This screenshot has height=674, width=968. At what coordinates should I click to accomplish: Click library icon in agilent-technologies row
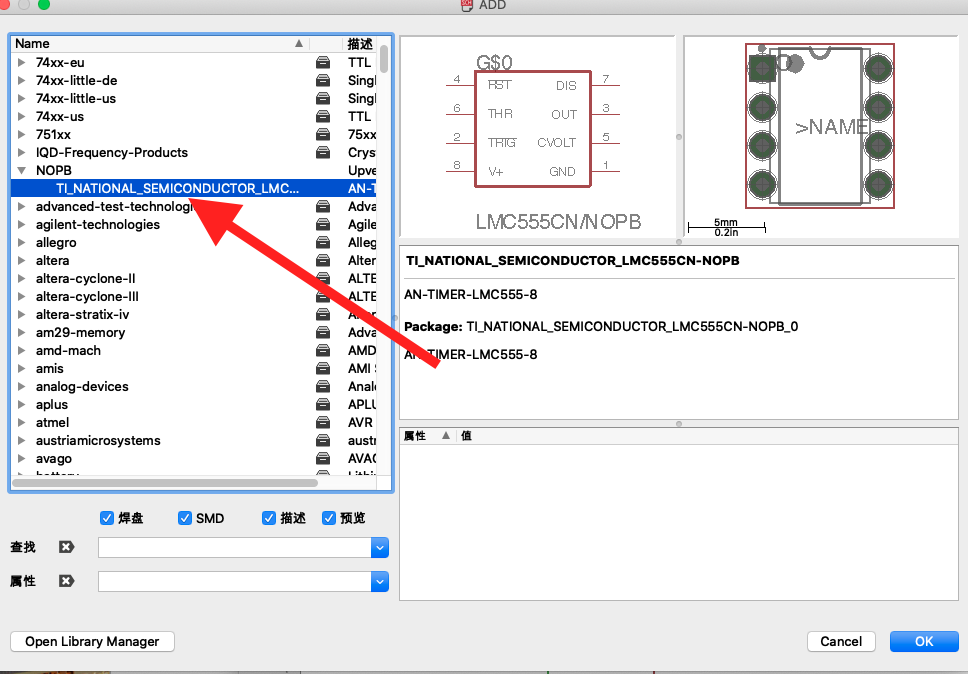[322, 224]
